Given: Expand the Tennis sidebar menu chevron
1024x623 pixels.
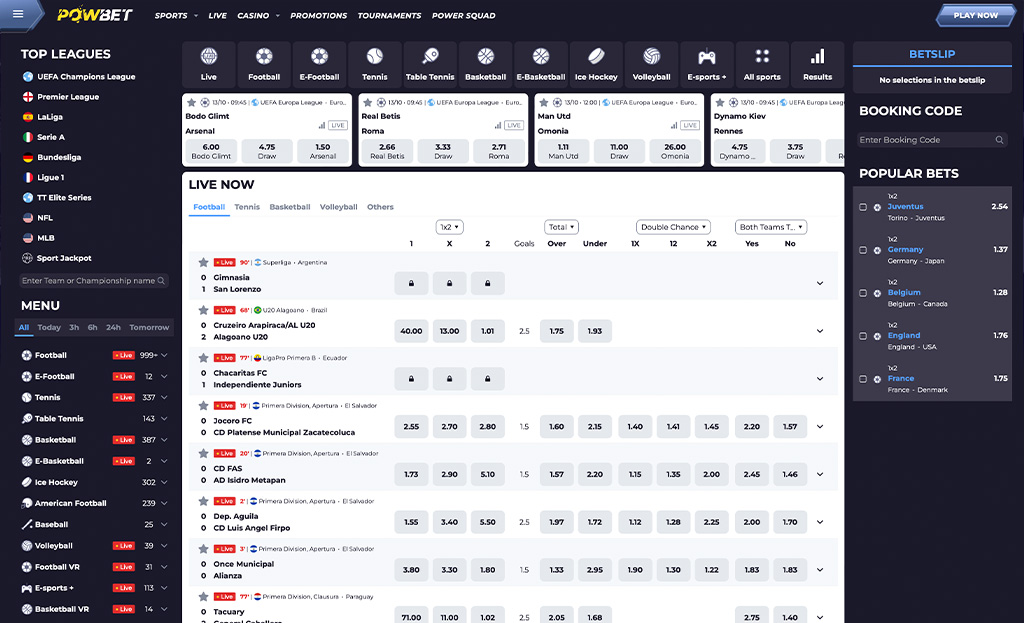Looking at the screenshot, I should [164, 398].
